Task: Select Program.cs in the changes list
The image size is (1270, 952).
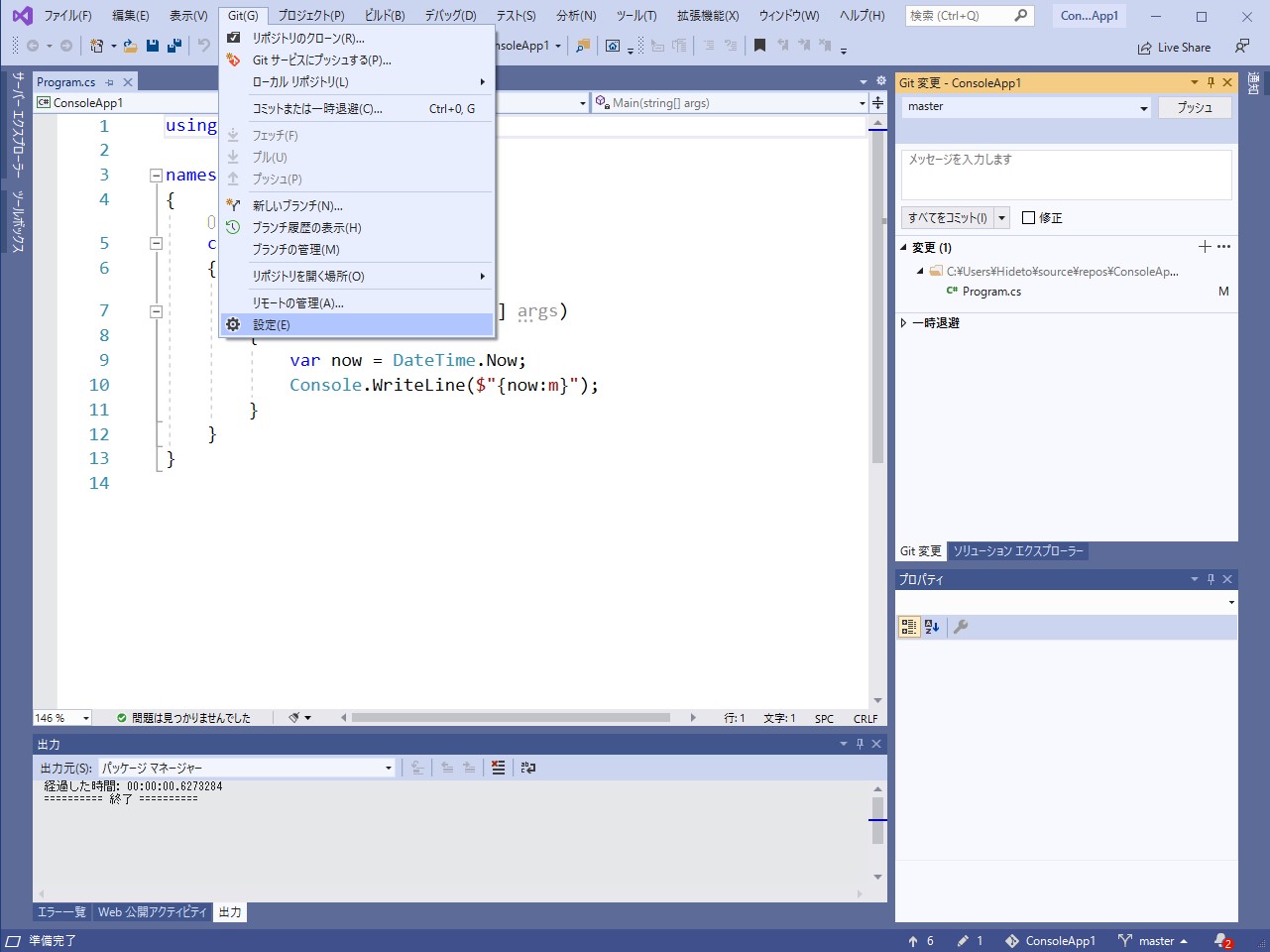Action: click(991, 292)
